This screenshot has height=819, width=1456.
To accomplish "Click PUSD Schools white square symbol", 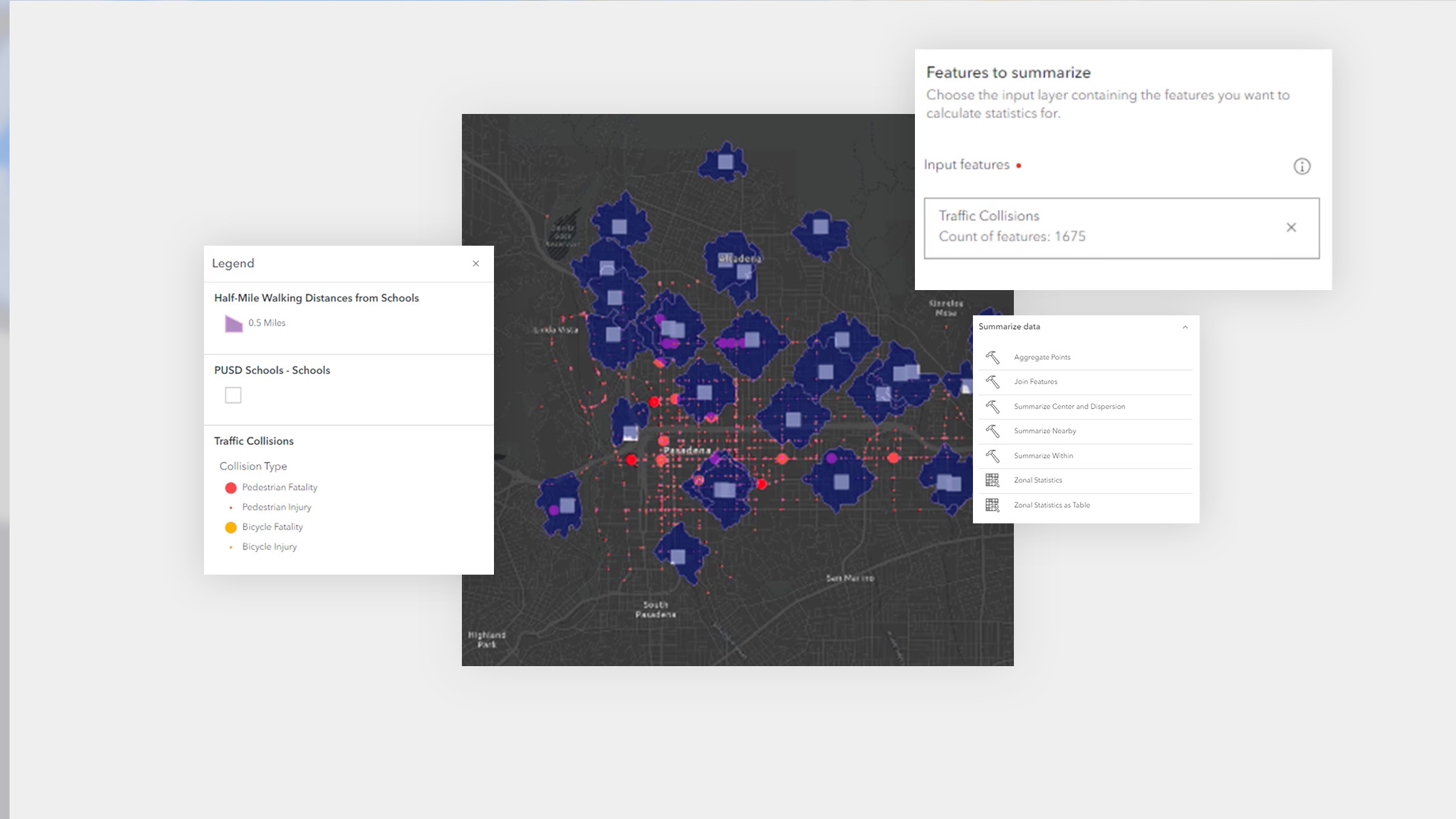I will [233, 395].
